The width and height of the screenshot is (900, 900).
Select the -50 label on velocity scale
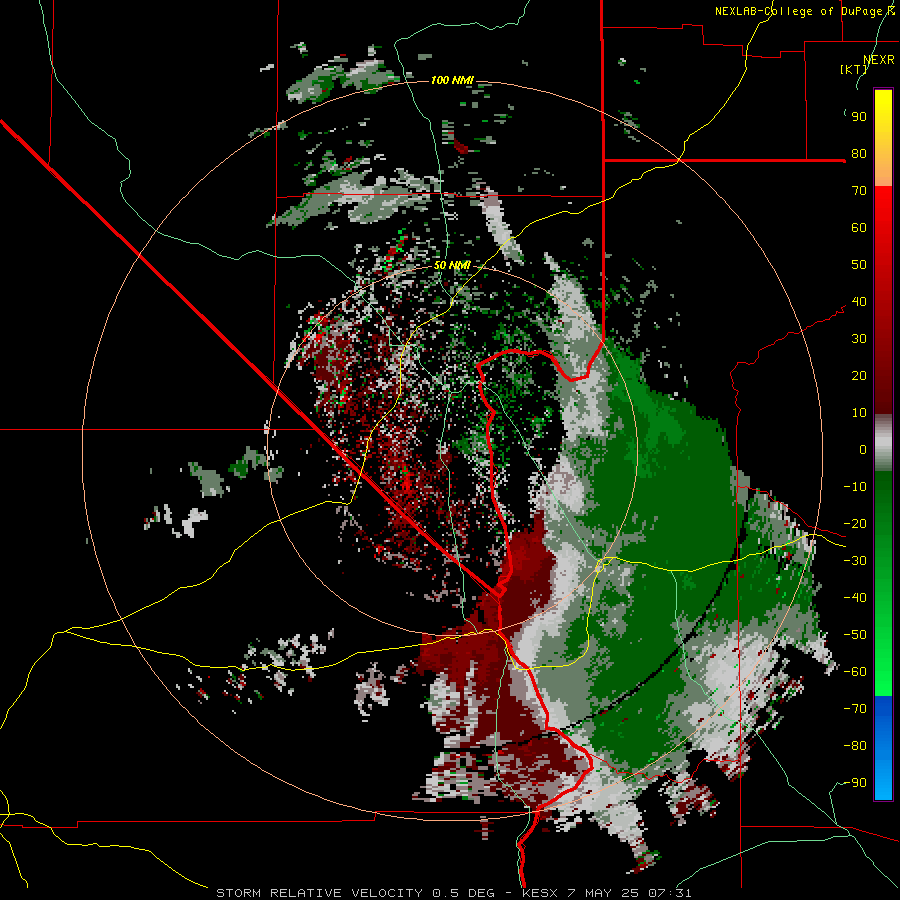click(855, 635)
